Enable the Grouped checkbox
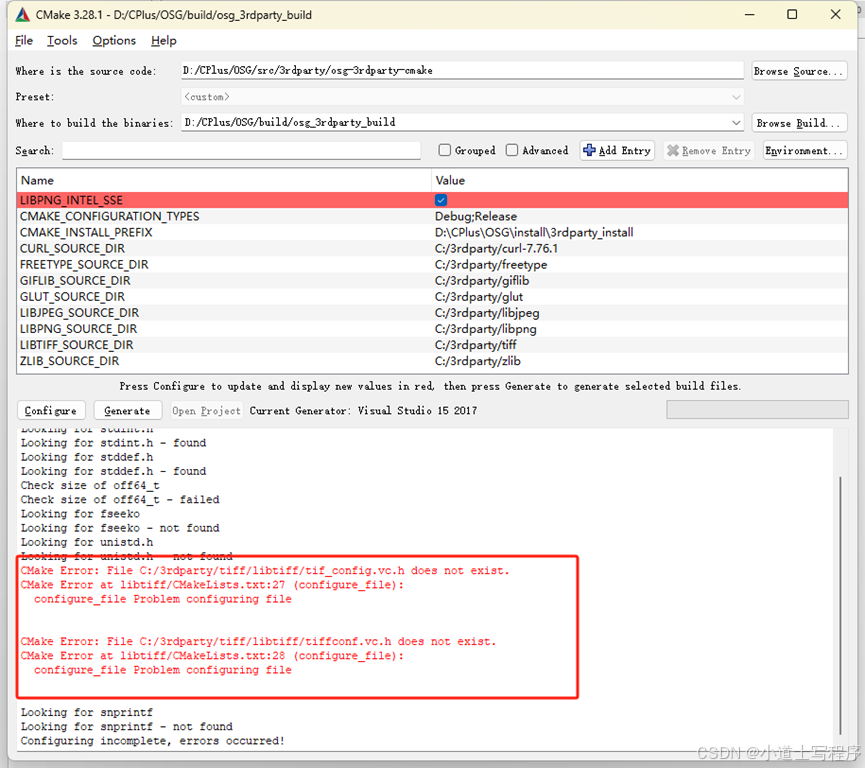This screenshot has height=768, width=865. click(x=445, y=150)
